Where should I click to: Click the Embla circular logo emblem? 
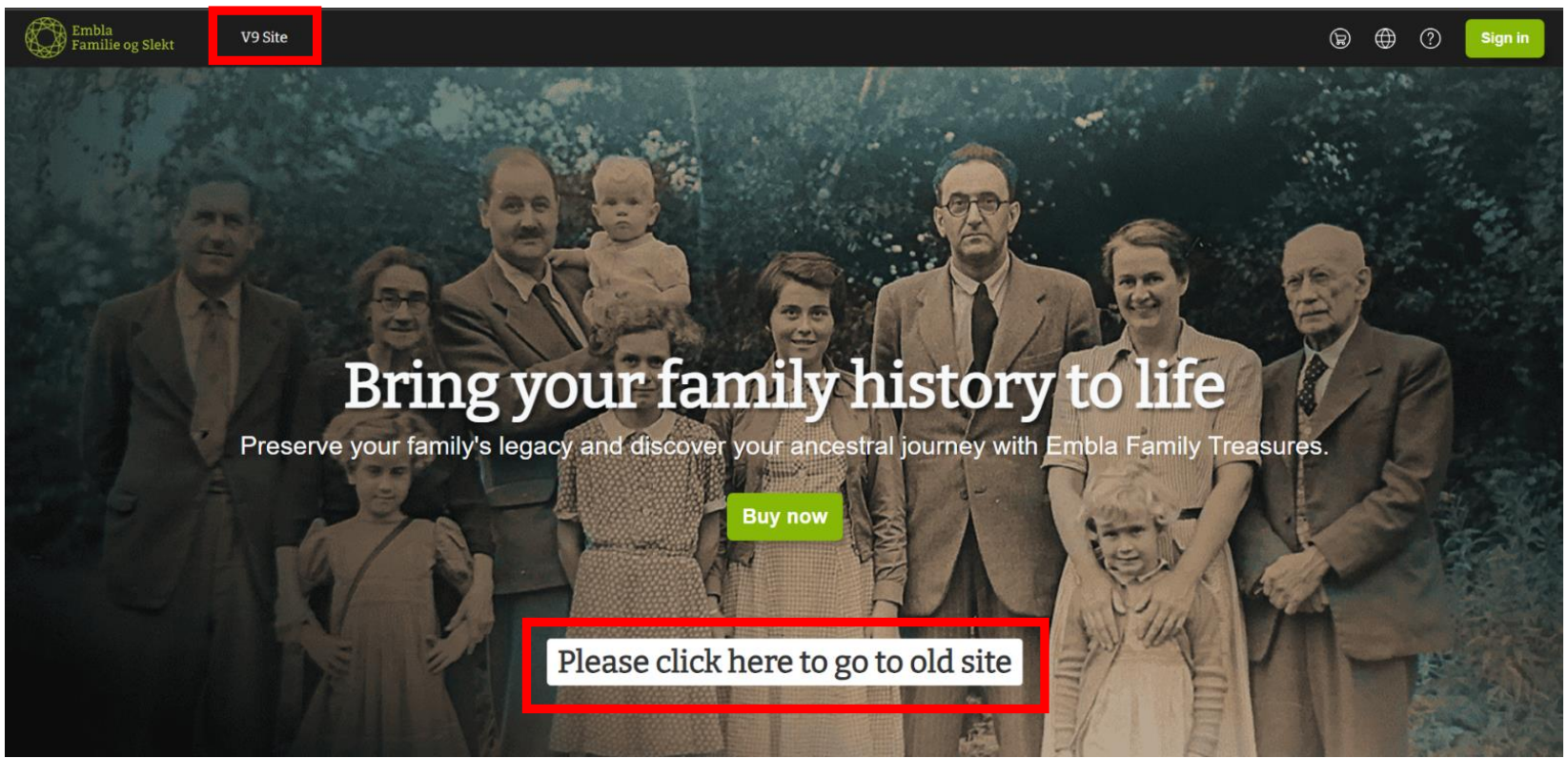45,38
